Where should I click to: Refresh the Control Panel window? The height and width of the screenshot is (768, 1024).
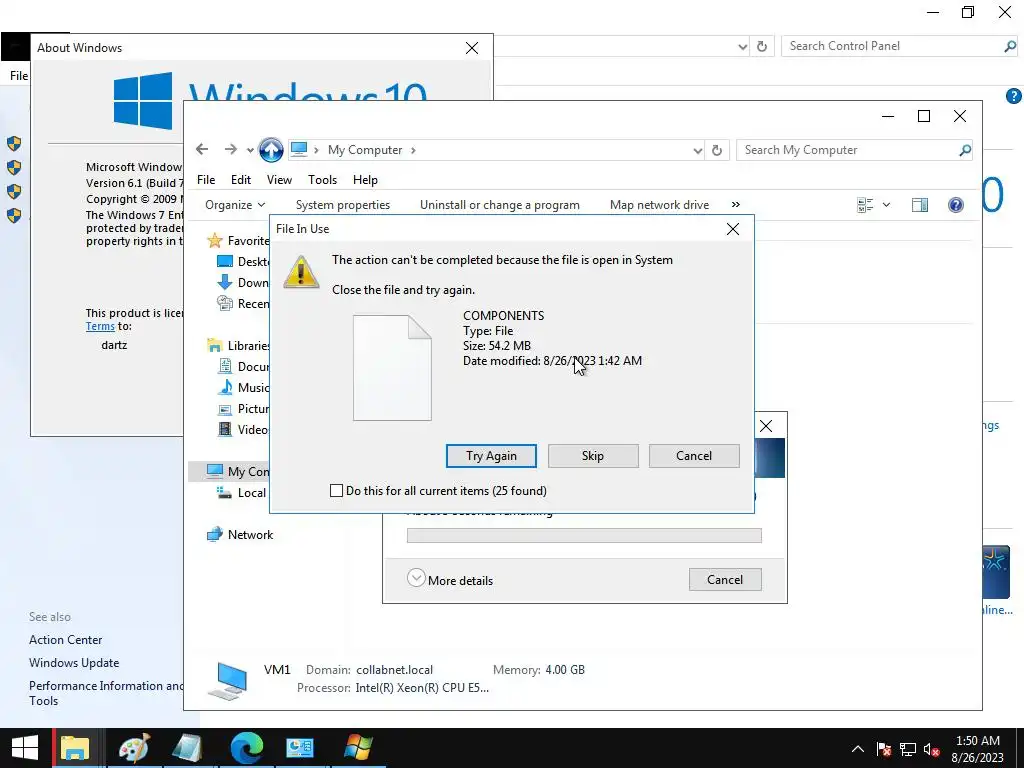[761, 46]
